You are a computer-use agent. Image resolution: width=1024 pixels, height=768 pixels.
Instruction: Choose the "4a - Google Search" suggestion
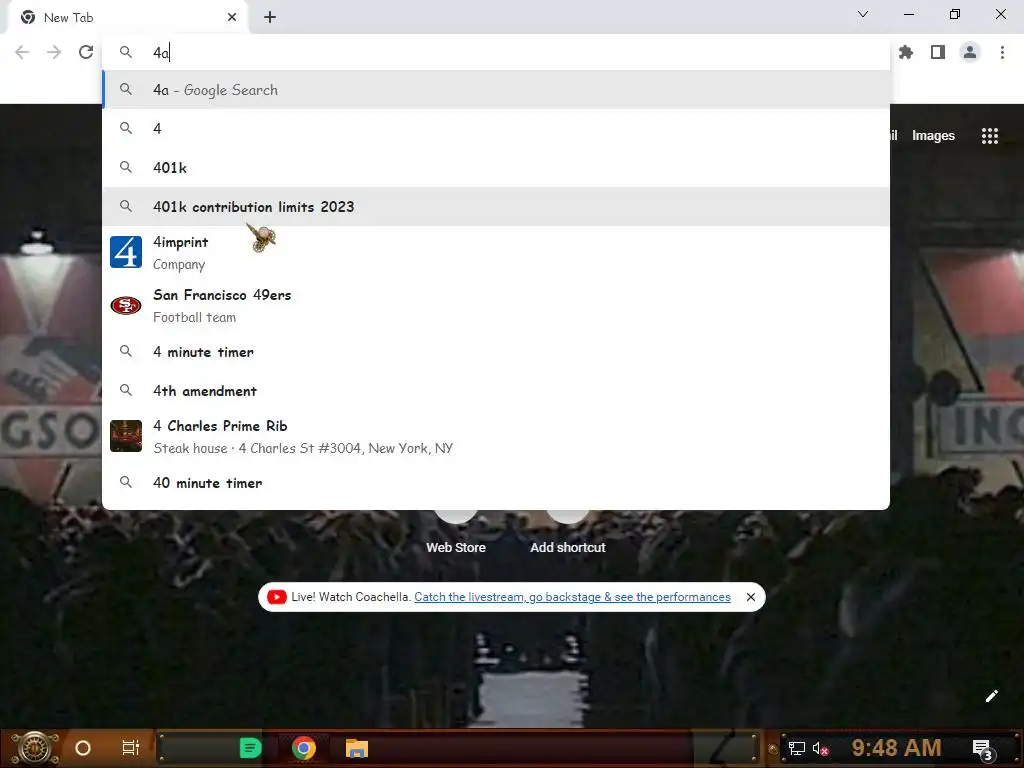(496, 89)
